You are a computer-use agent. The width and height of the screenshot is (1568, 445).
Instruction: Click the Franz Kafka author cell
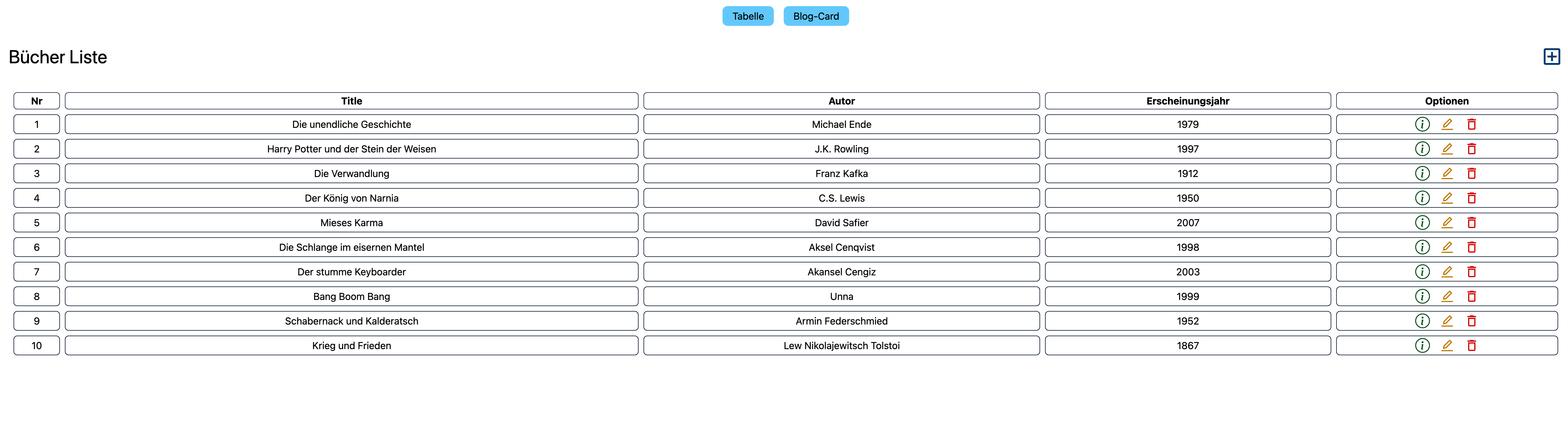(841, 174)
